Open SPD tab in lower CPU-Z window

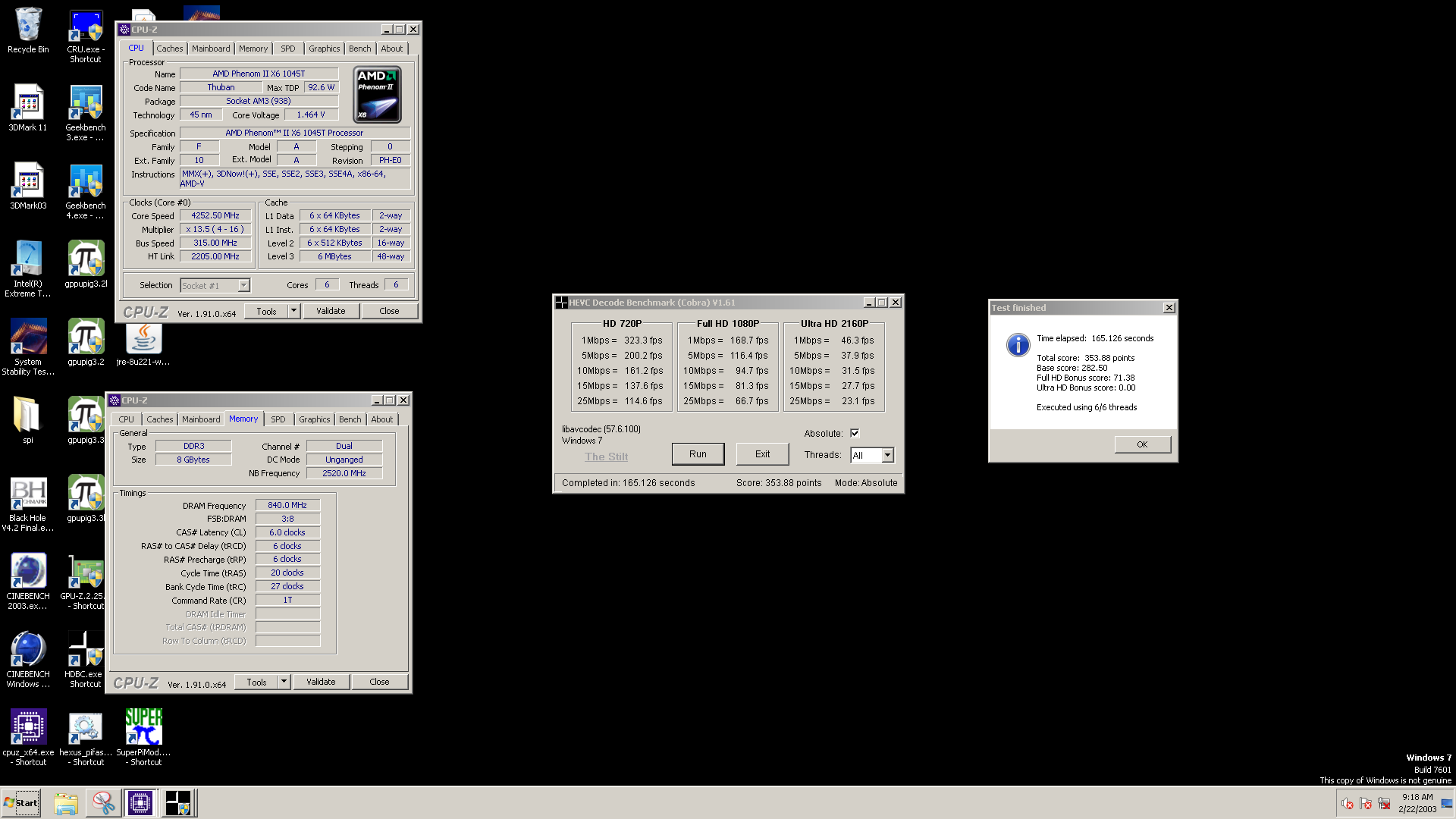tap(278, 419)
